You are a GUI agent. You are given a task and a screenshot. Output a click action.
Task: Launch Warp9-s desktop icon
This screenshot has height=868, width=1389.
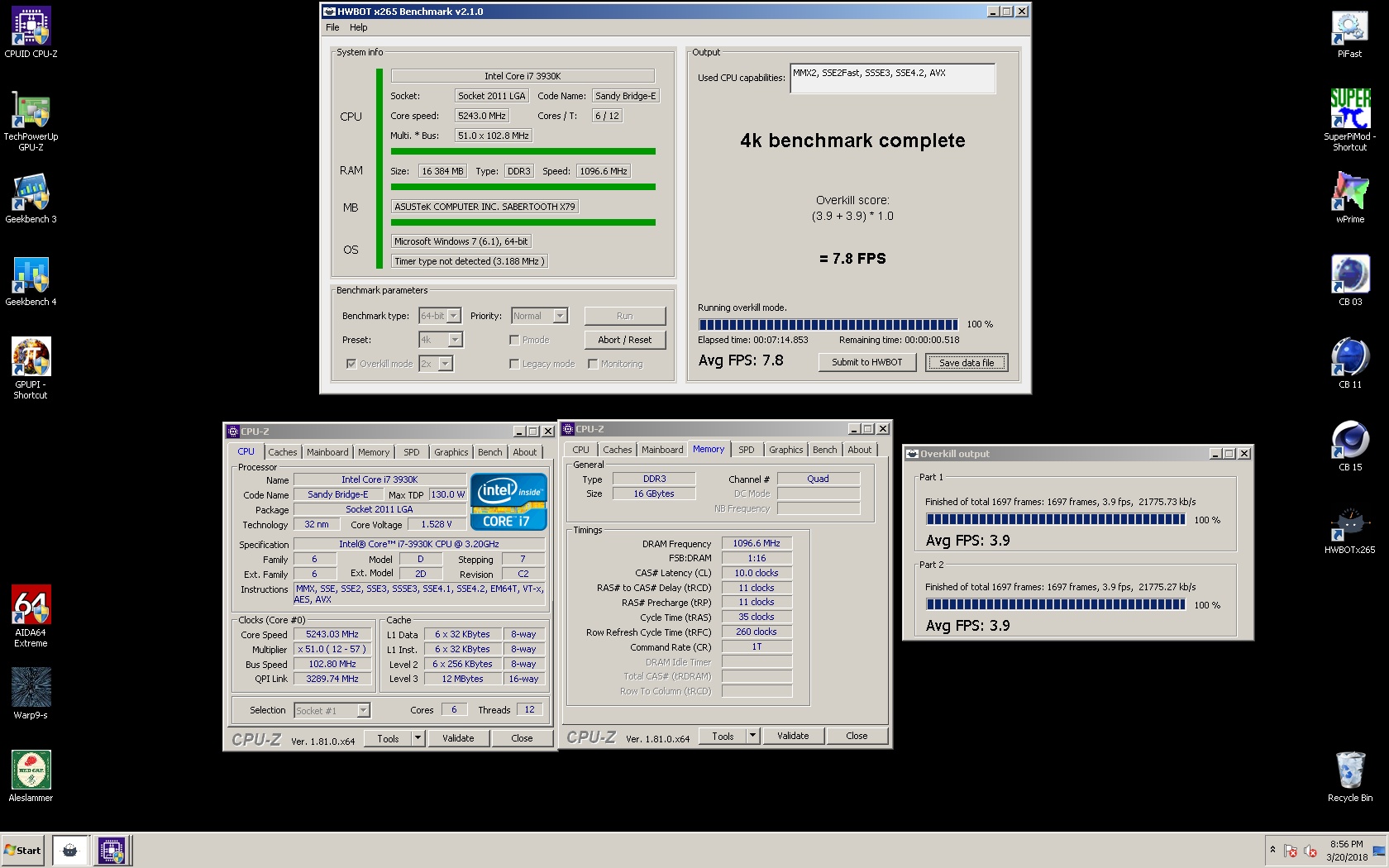(x=31, y=694)
